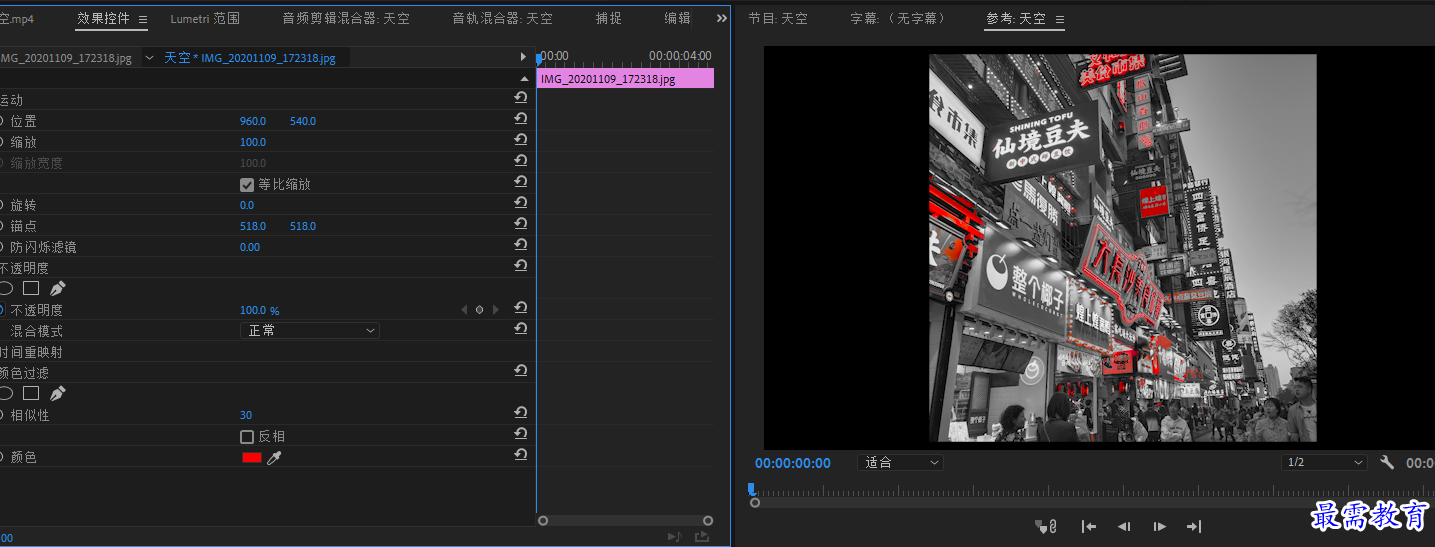This screenshot has width=1435, height=547.
Task: Uncheck the 等比缩放 checkbox
Action: pos(247,184)
